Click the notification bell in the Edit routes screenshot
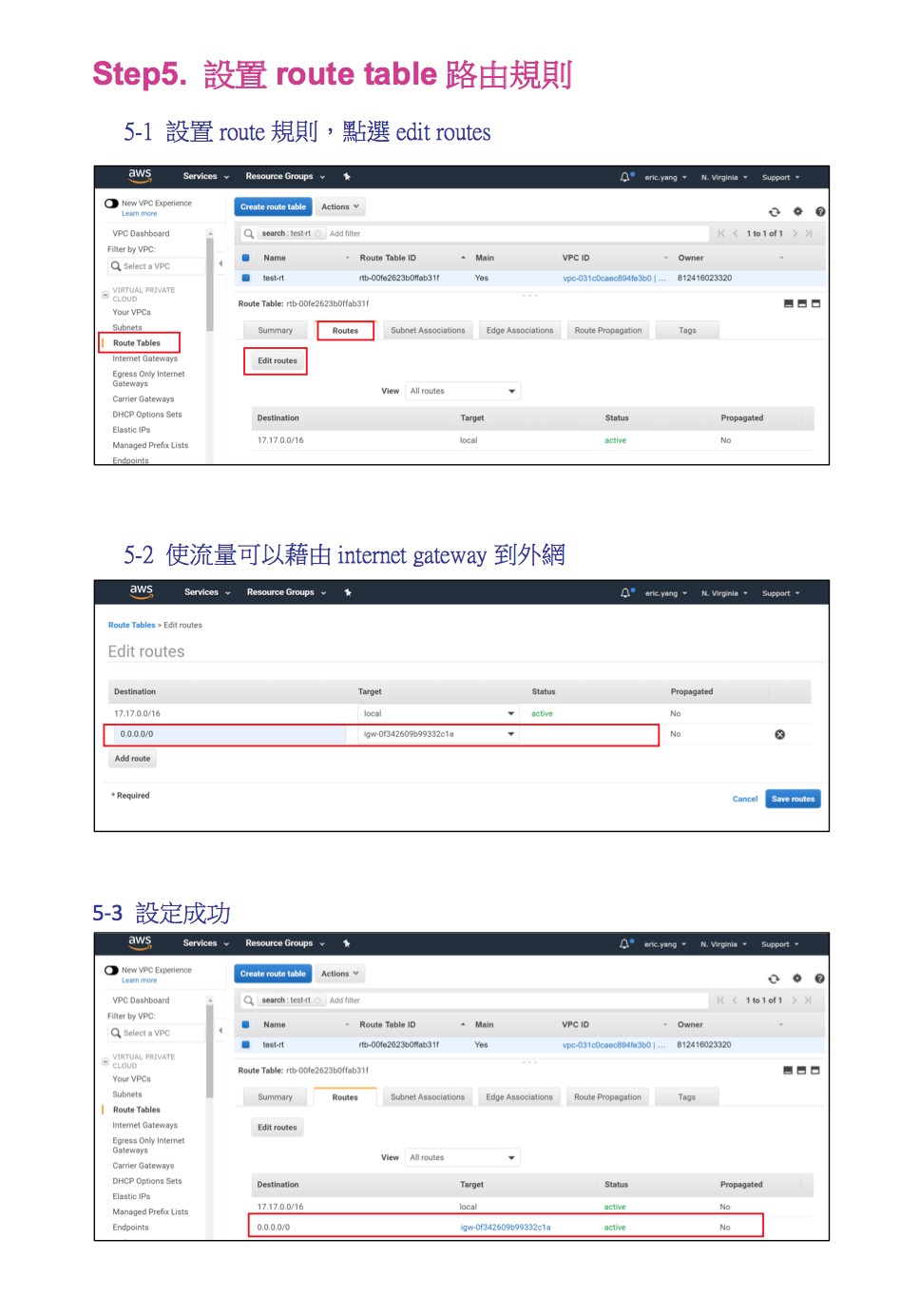This screenshot has height=1316, width=920. pyautogui.click(x=625, y=592)
